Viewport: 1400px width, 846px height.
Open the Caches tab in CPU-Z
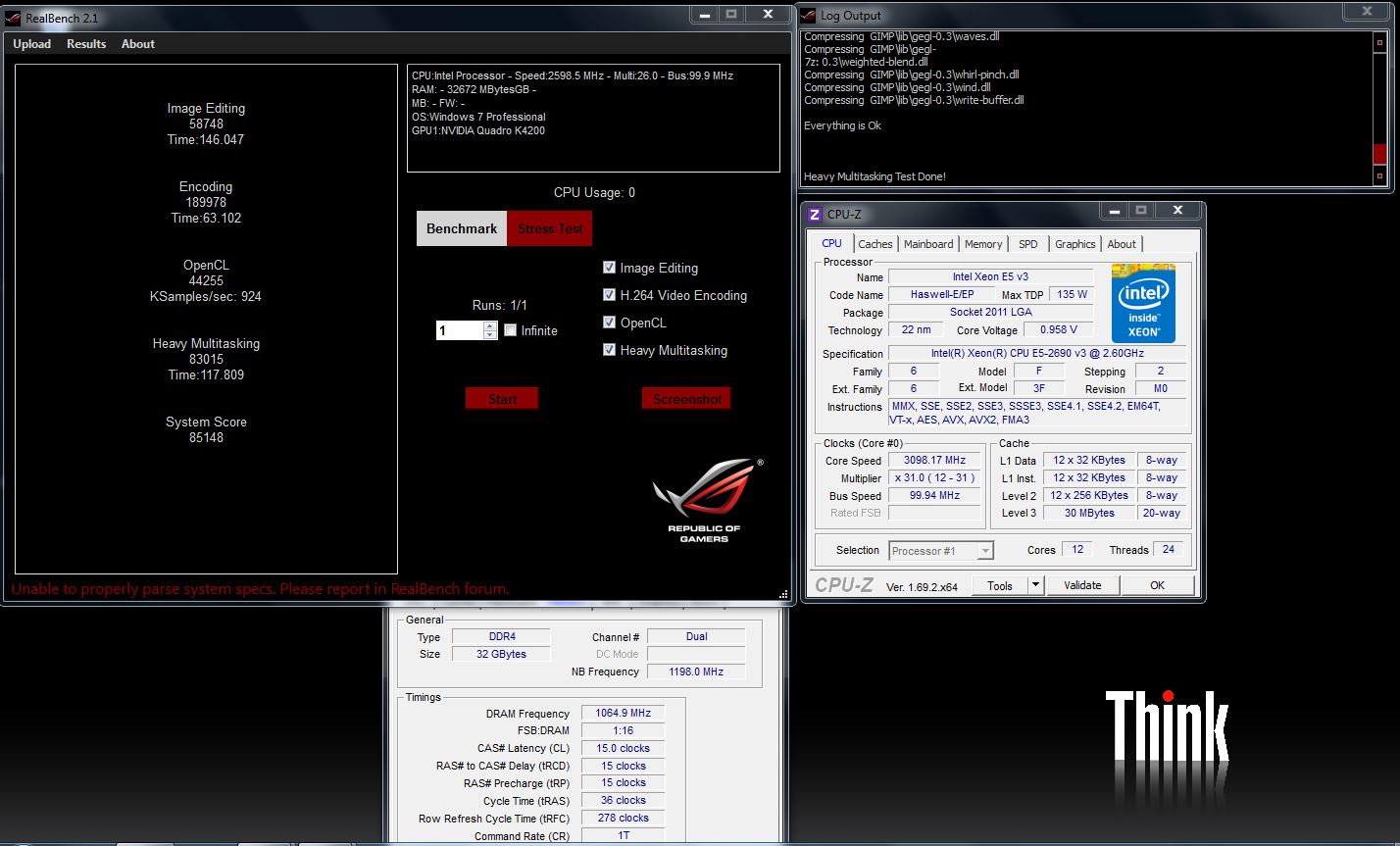[x=875, y=244]
